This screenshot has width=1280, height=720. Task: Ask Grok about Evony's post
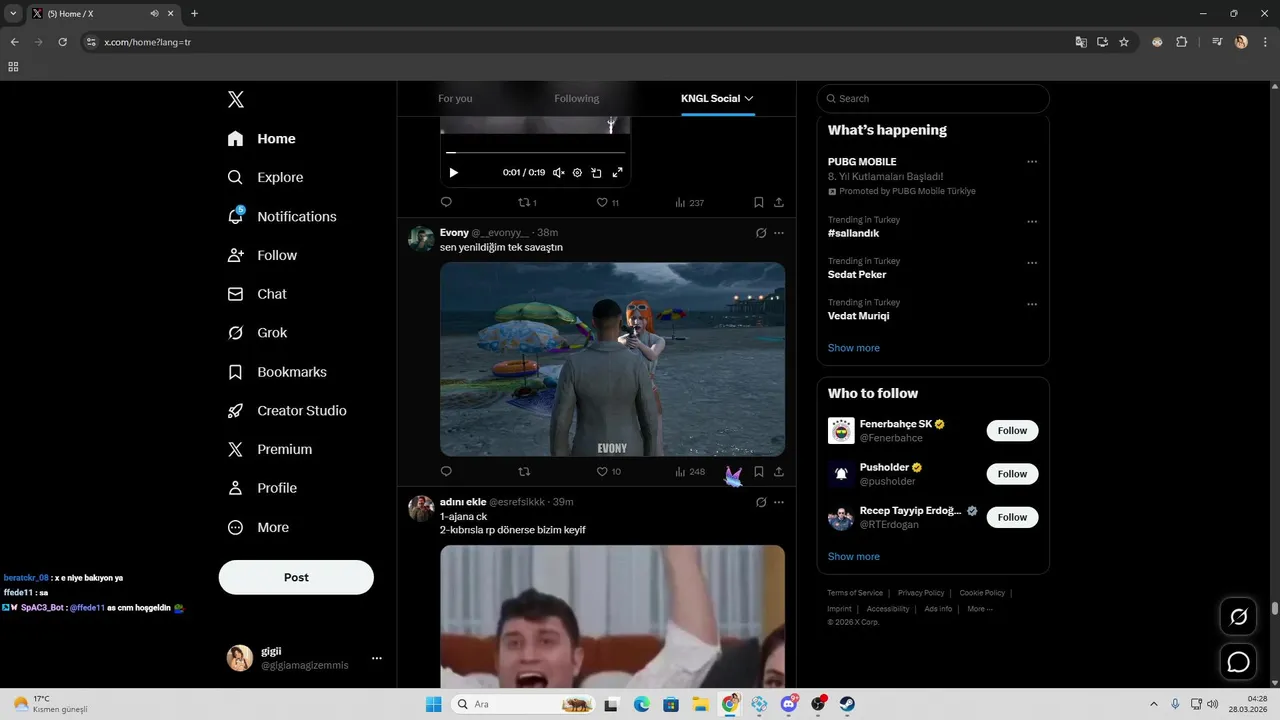click(x=761, y=233)
